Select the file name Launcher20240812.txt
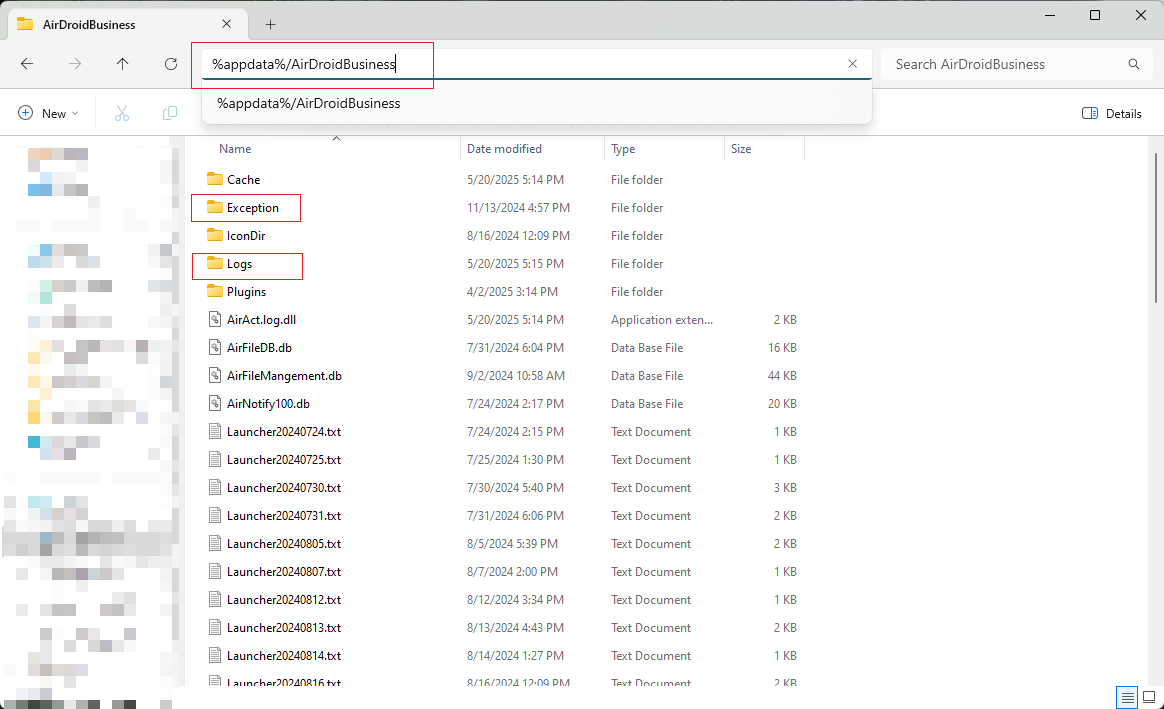Screen dimensions: 1164x709 284,600
